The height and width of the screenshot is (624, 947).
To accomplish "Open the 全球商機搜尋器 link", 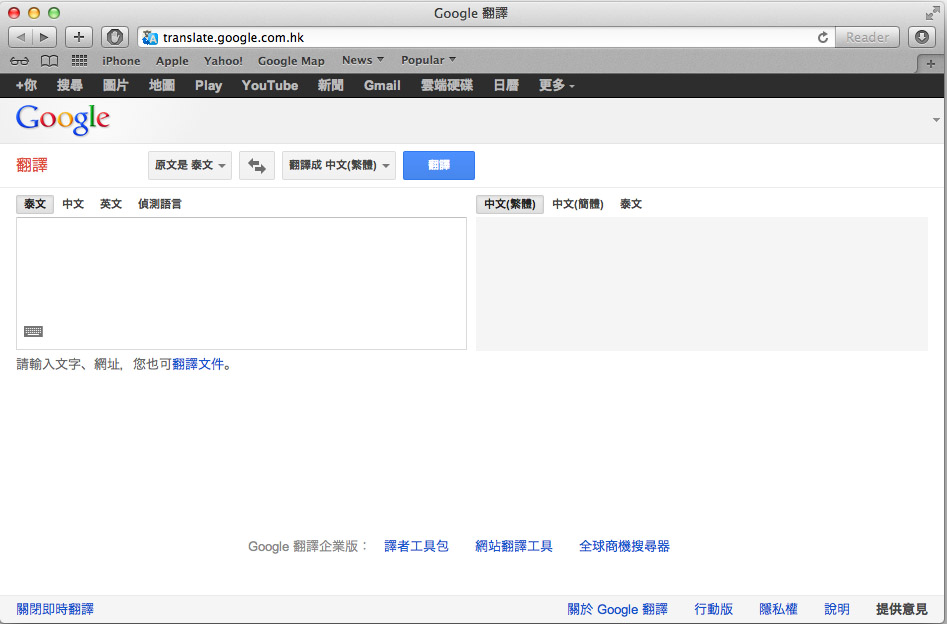I will [624, 546].
